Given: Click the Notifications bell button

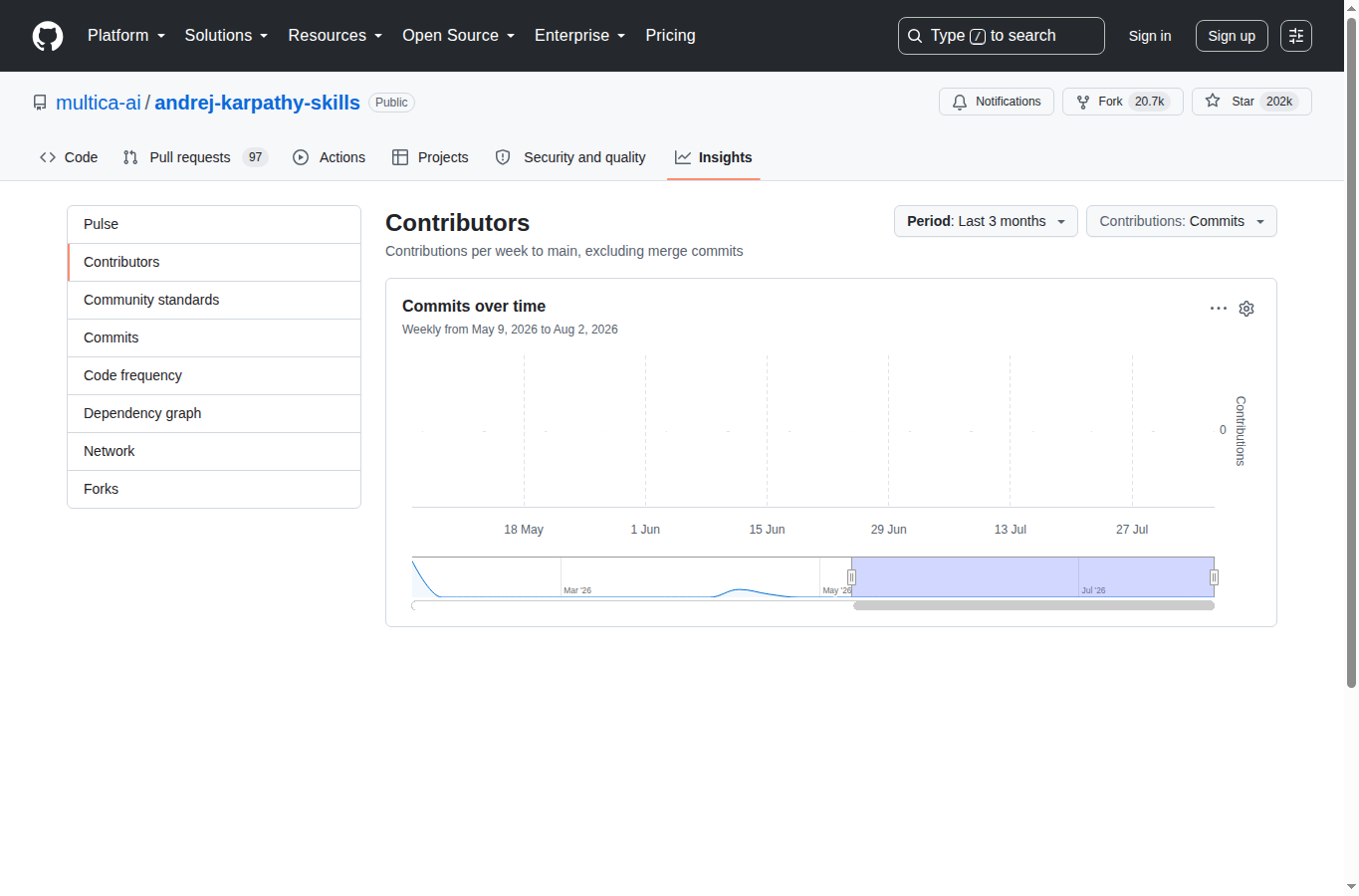Looking at the screenshot, I should [x=996, y=102].
